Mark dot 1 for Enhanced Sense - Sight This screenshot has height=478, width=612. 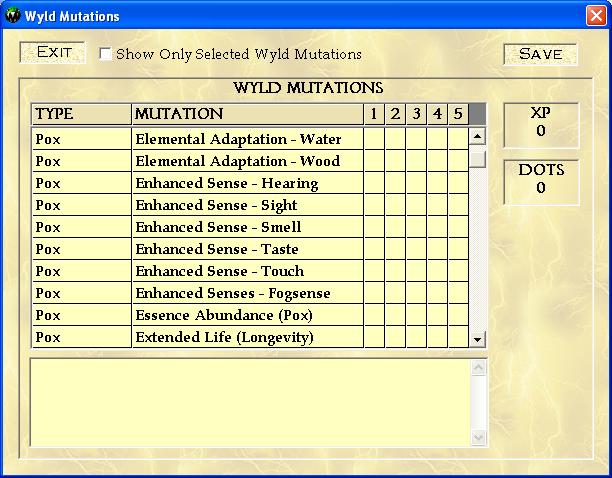tap(374, 205)
